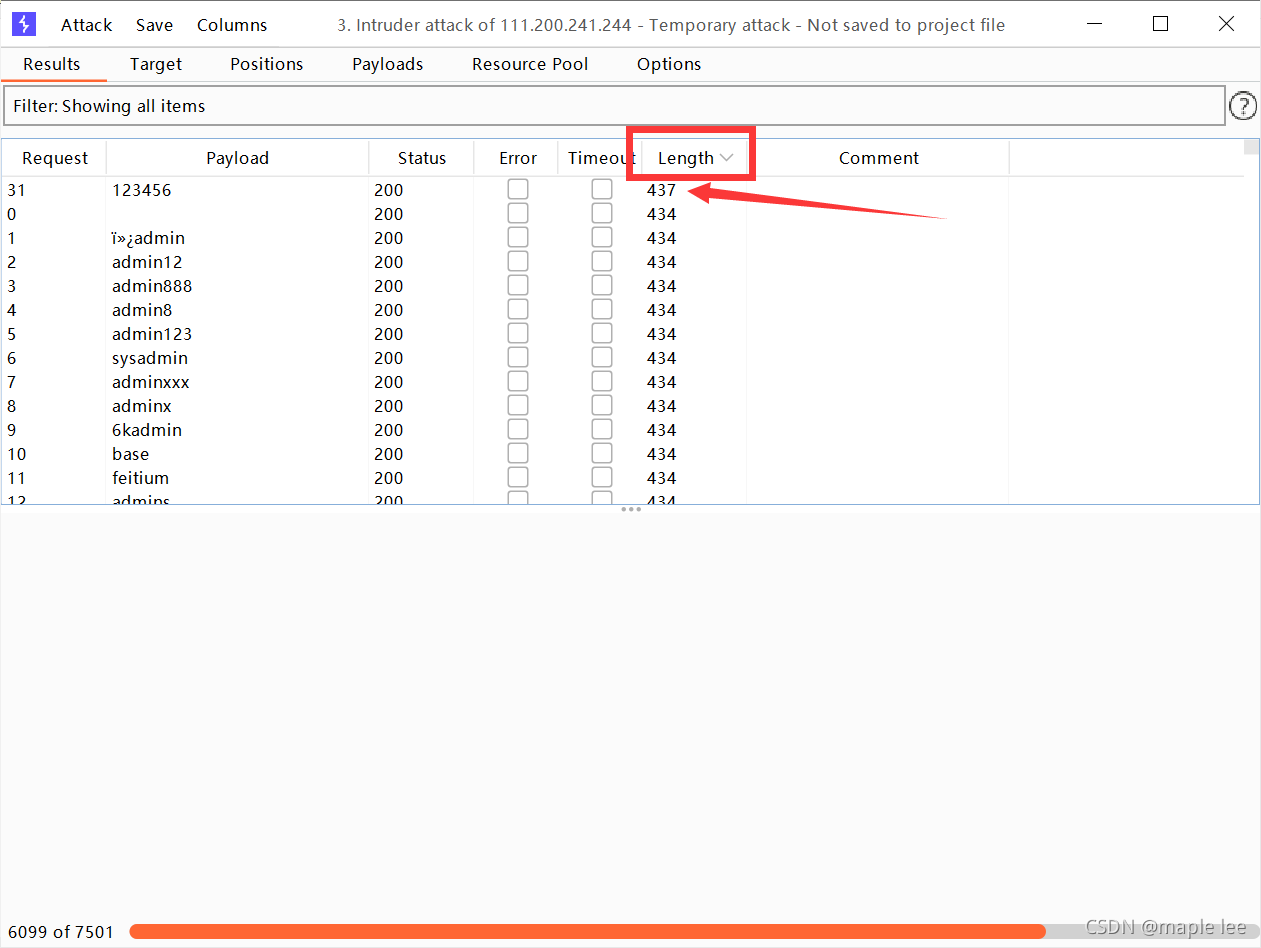1261x948 pixels.
Task: Select the adminx payload row
Action: (x=623, y=406)
